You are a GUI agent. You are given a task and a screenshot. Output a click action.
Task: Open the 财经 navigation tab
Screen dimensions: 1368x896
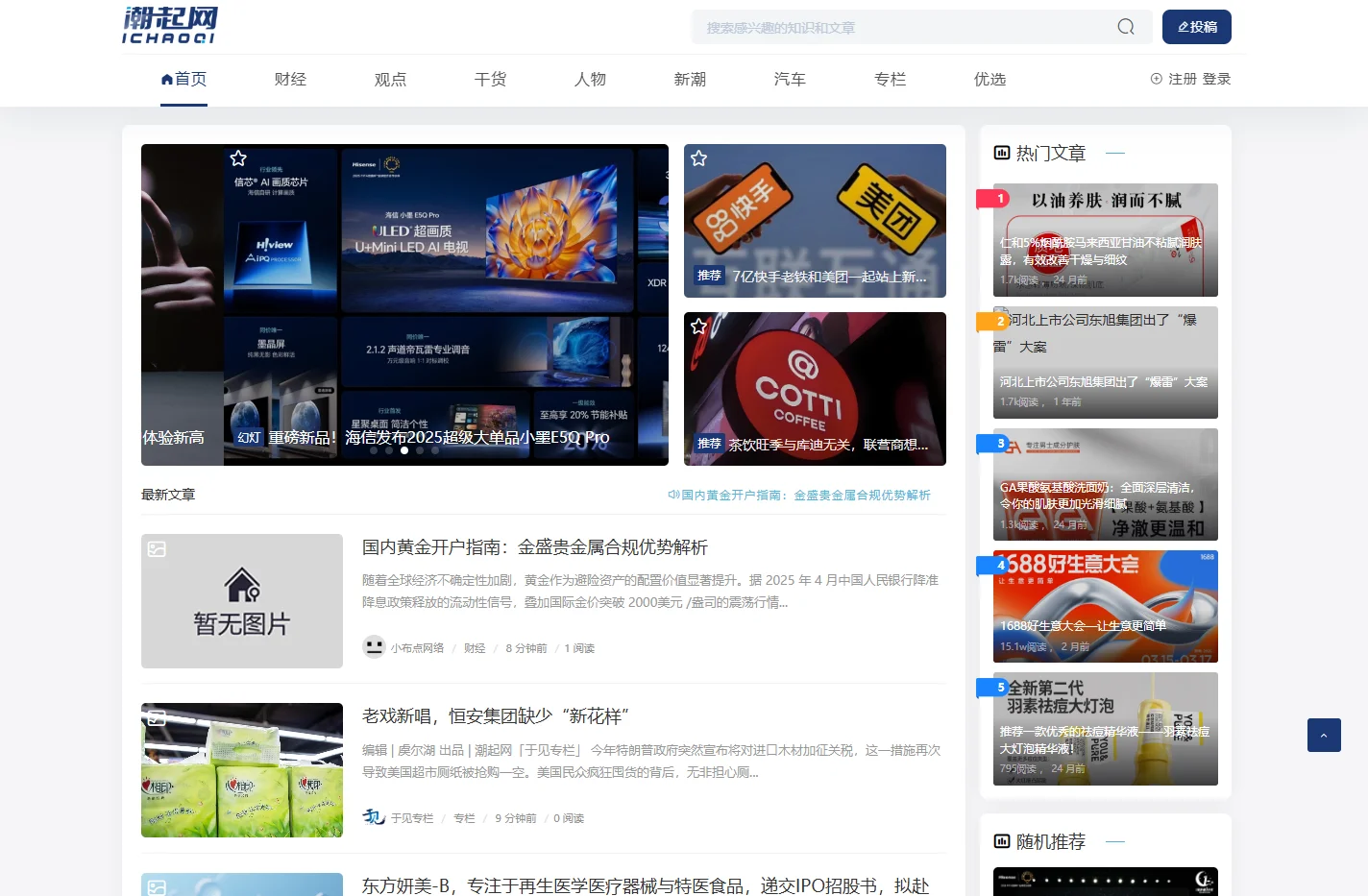pos(290,79)
